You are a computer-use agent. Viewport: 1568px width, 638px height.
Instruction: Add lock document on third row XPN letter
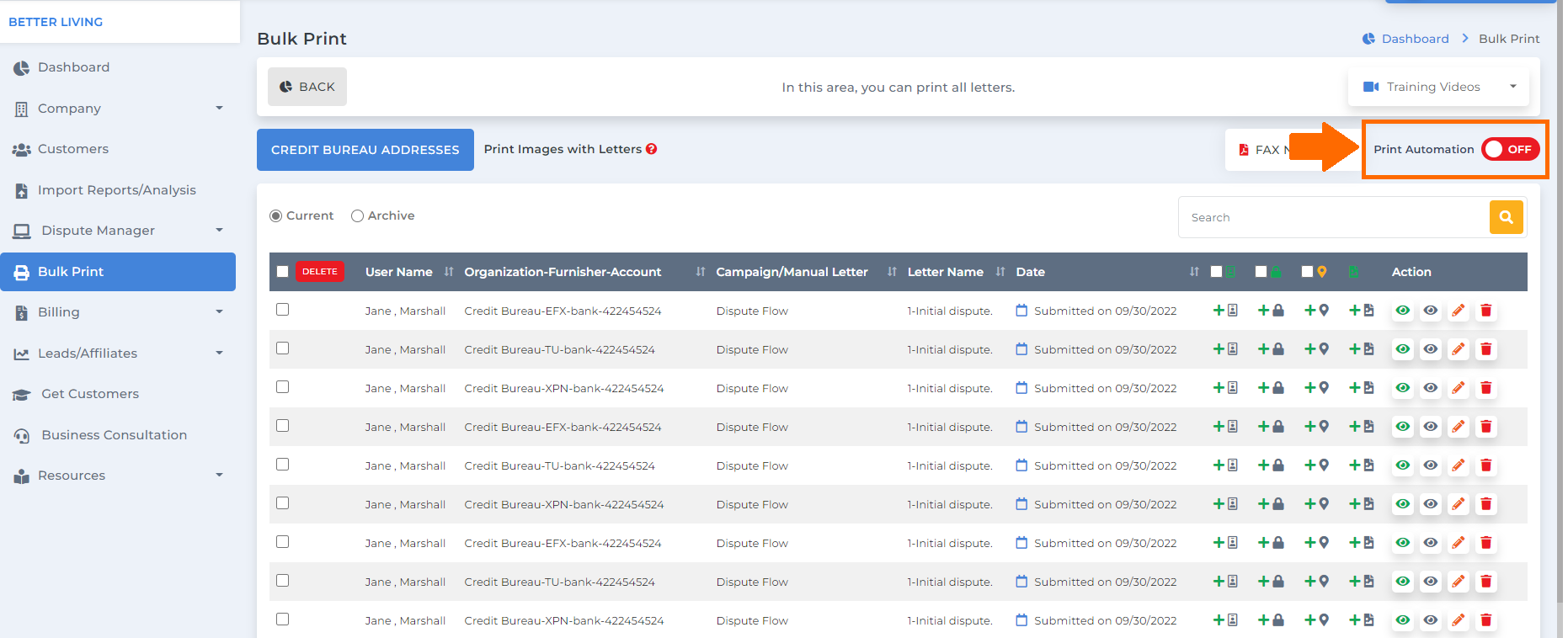pyautogui.click(x=1271, y=388)
